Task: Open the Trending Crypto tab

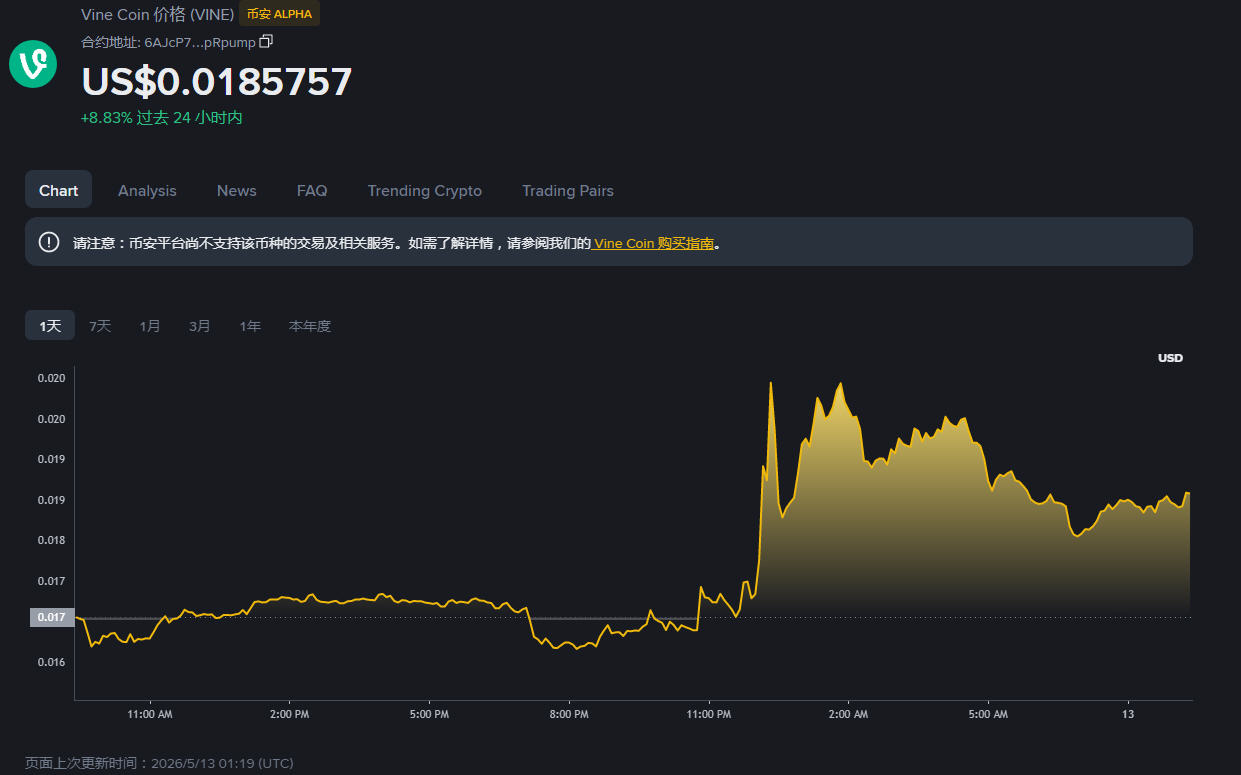Action: [x=424, y=190]
